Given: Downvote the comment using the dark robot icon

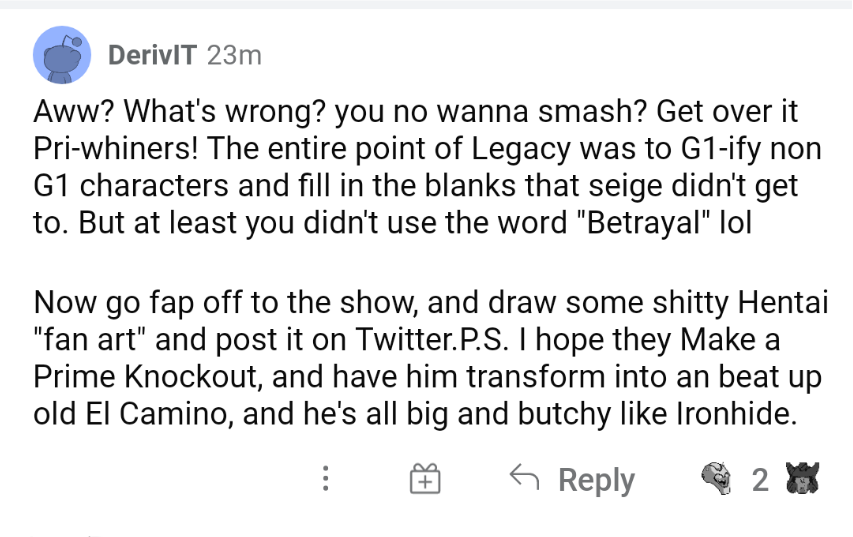Looking at the screenshot, I should 803,479.
